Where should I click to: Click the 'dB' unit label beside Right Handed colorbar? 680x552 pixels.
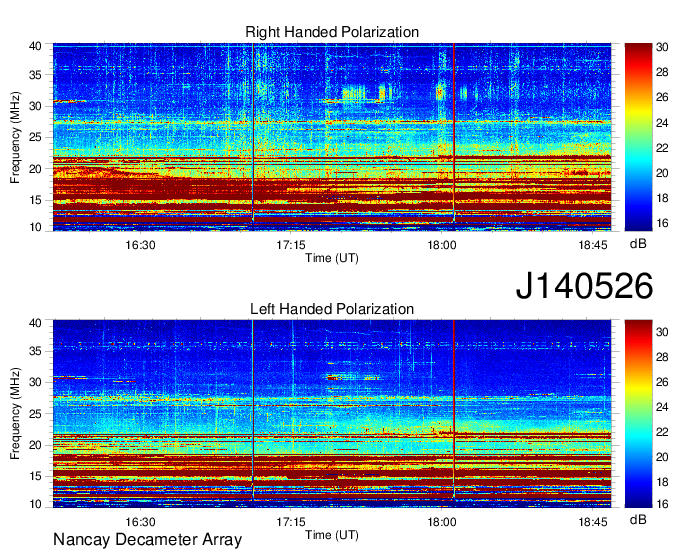[638, 244]
